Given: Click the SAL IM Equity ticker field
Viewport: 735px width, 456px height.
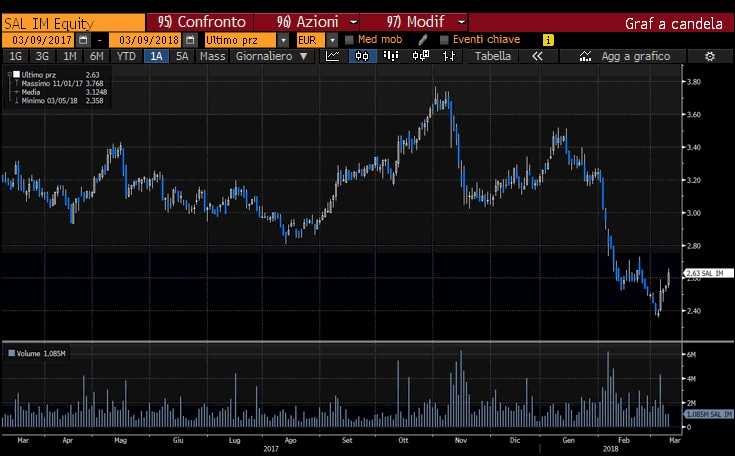Looking at the screenshot, I should click(x=70, y=21).
